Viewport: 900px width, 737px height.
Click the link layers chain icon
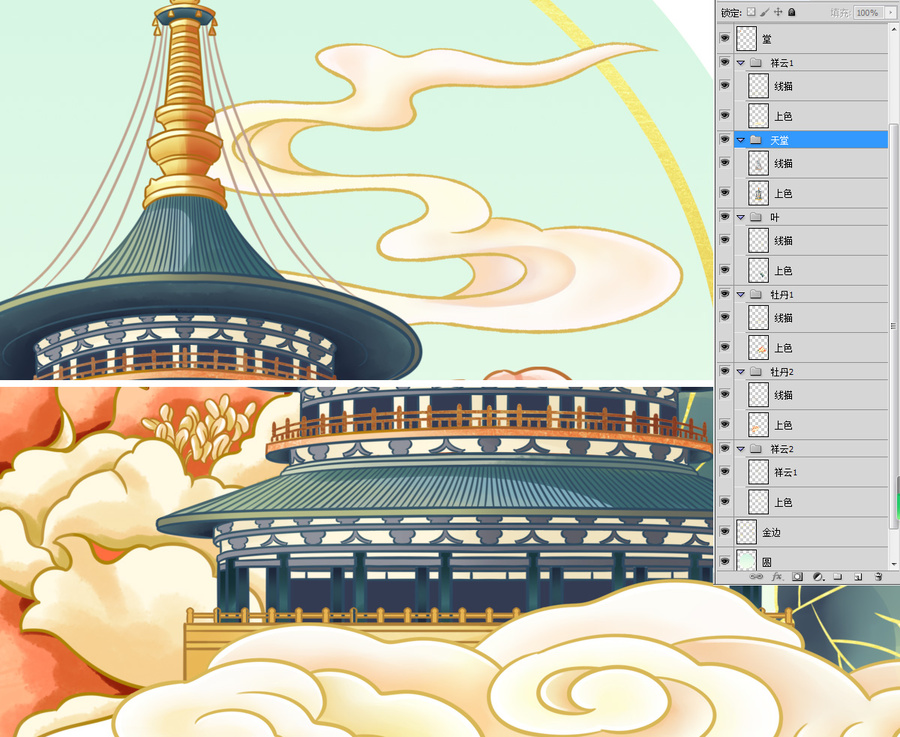(757, 576)
